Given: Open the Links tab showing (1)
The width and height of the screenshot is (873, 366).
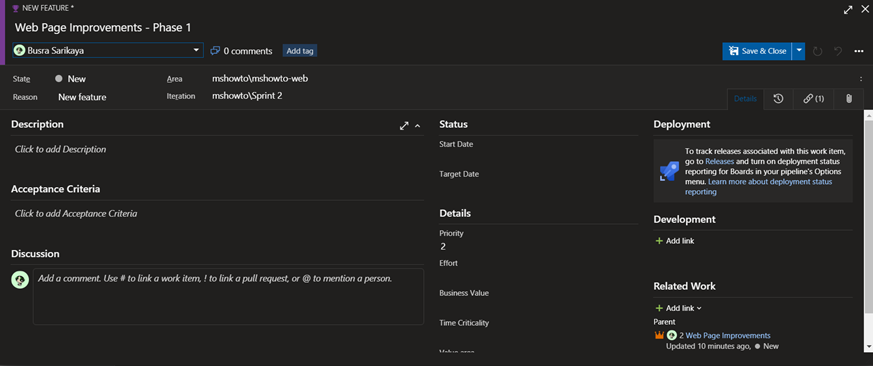Looking at the screenshot, I should 813,99.
